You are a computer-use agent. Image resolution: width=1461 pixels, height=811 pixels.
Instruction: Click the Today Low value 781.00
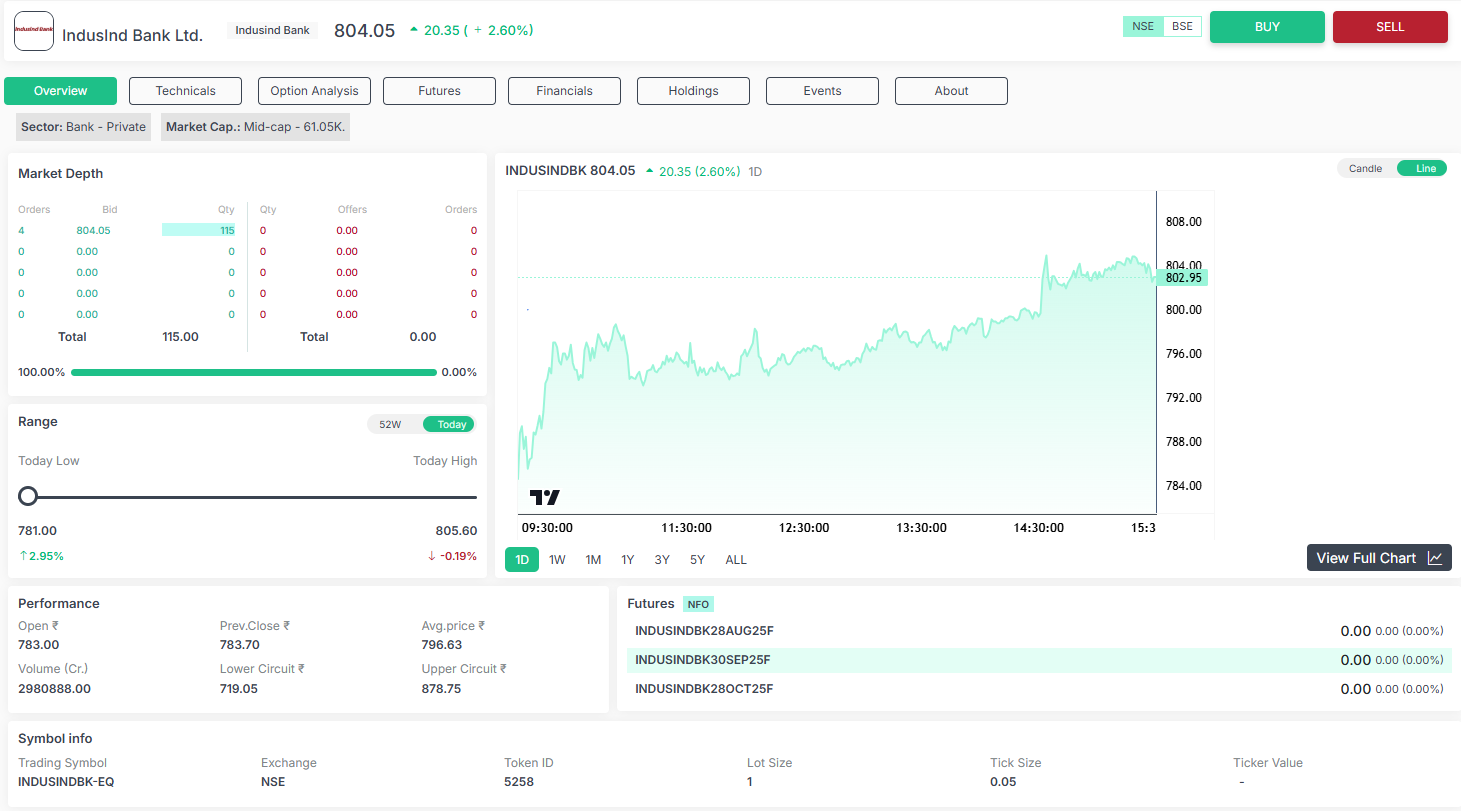(x=38, y=531)
